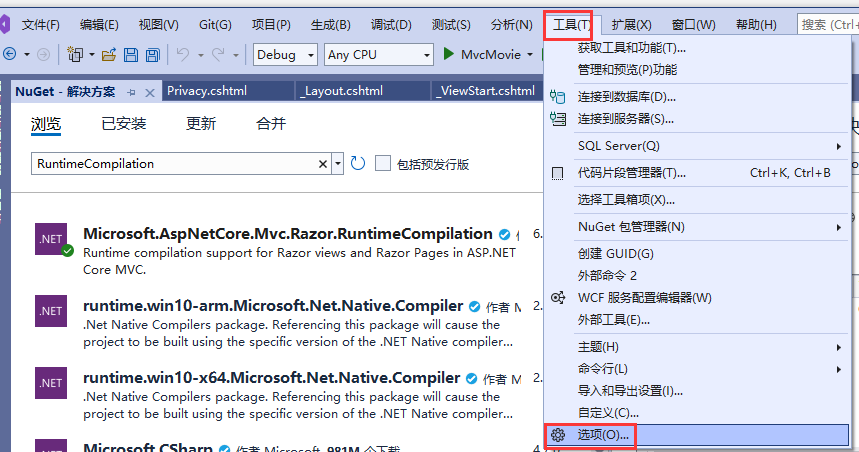859x452 pixels.
Task: Switch to the 更新 NuGet tab
Action: tap(201, 124)
